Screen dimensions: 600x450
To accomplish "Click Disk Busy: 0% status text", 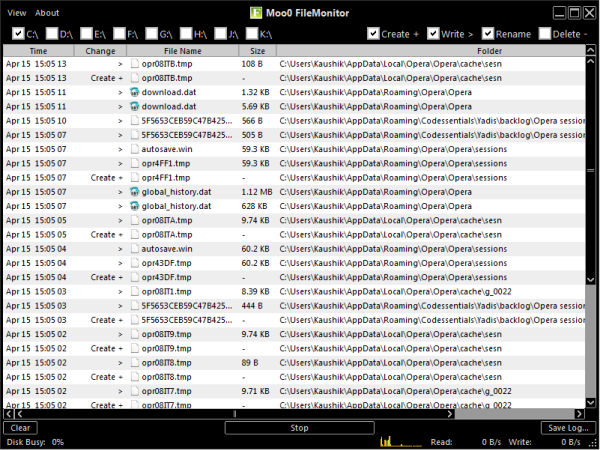I will coord(35,442).
